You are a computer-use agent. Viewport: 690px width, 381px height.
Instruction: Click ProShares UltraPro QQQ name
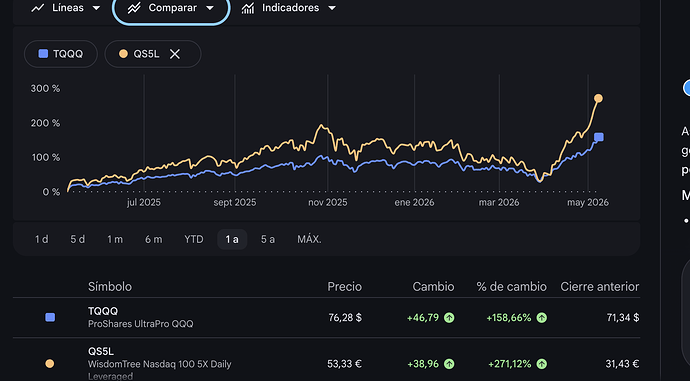141,324
